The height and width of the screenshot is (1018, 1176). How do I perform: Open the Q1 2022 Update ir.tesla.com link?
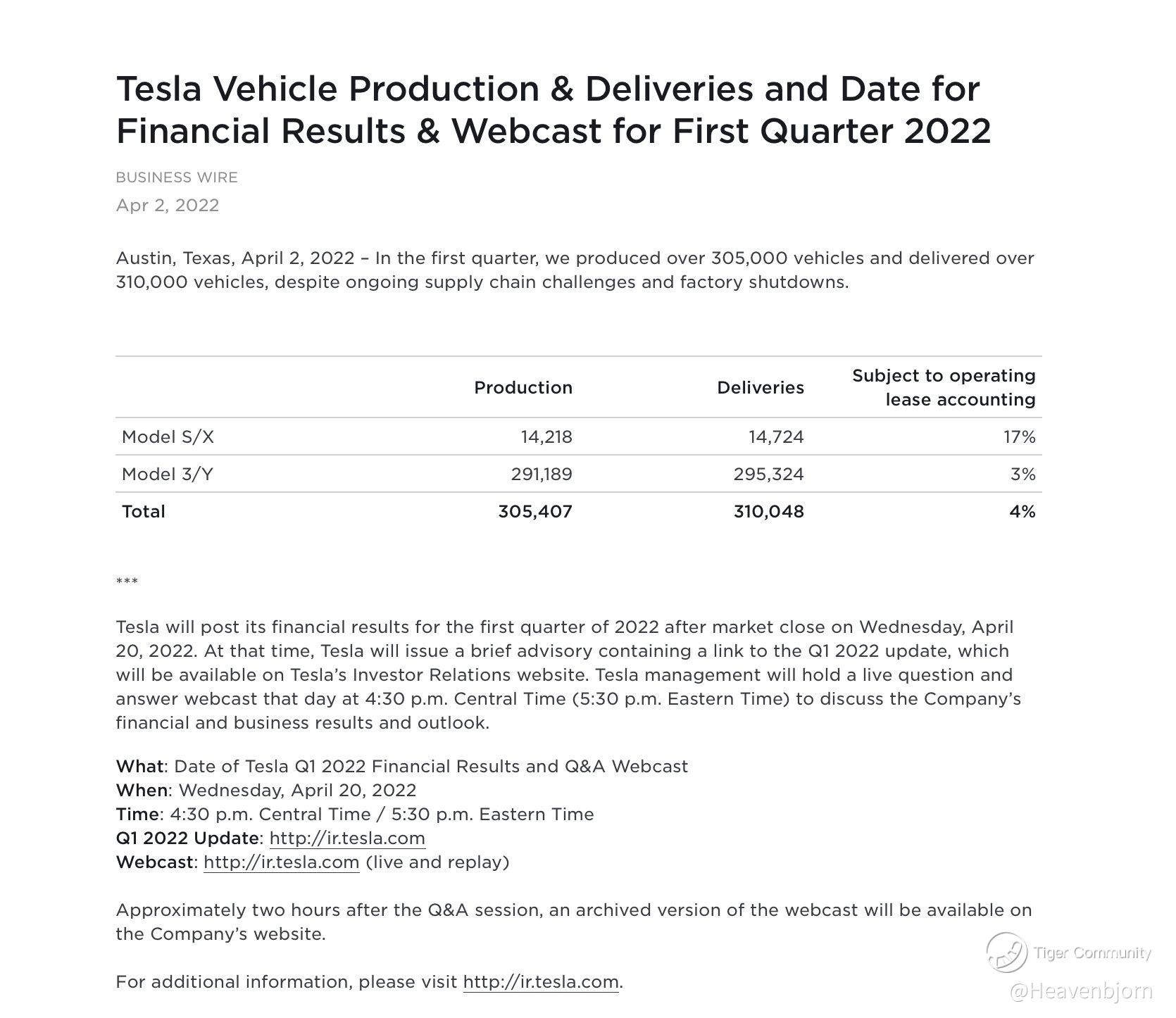pos(347,838)
